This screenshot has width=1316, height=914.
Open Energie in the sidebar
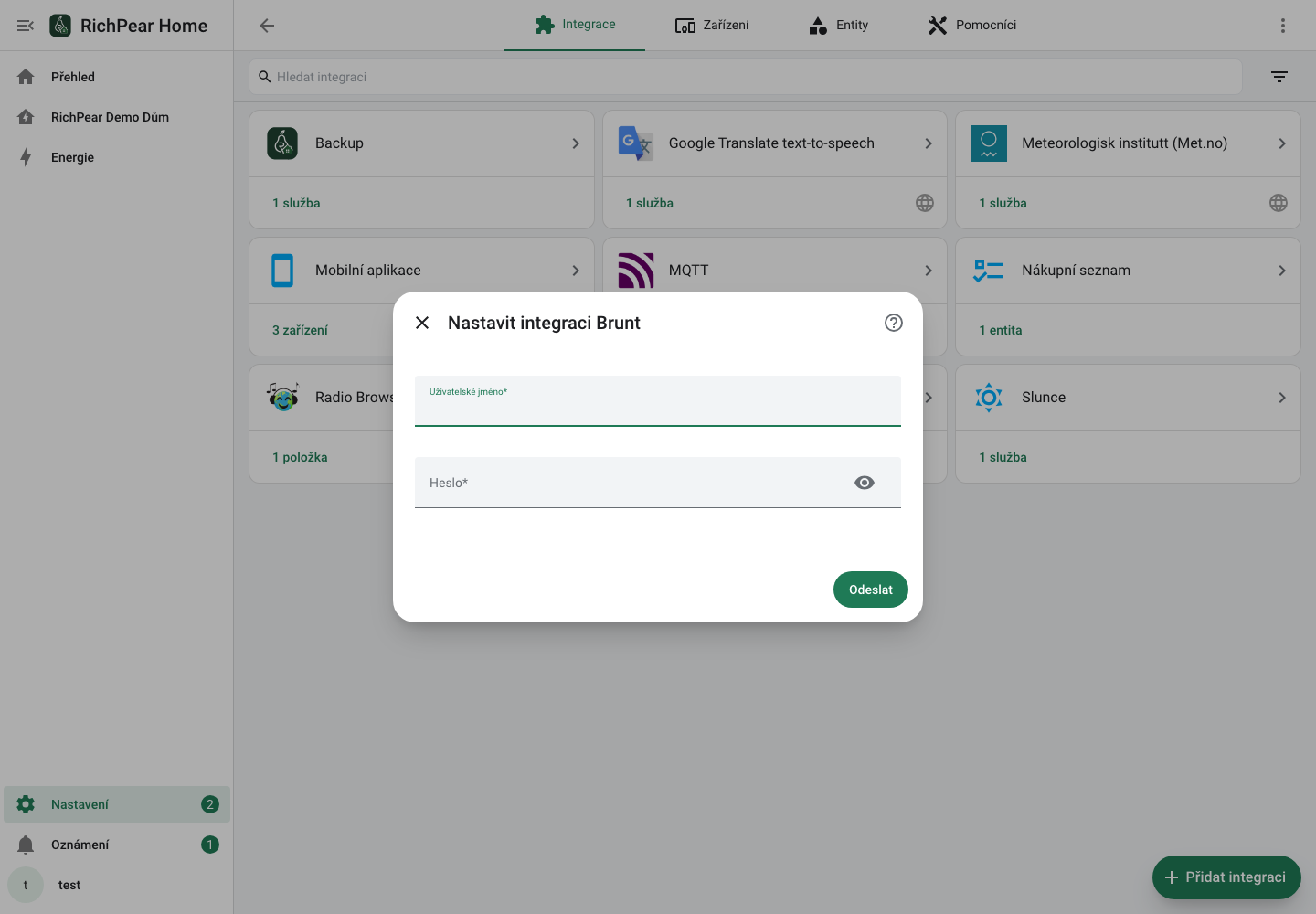(x=117, y=157)
